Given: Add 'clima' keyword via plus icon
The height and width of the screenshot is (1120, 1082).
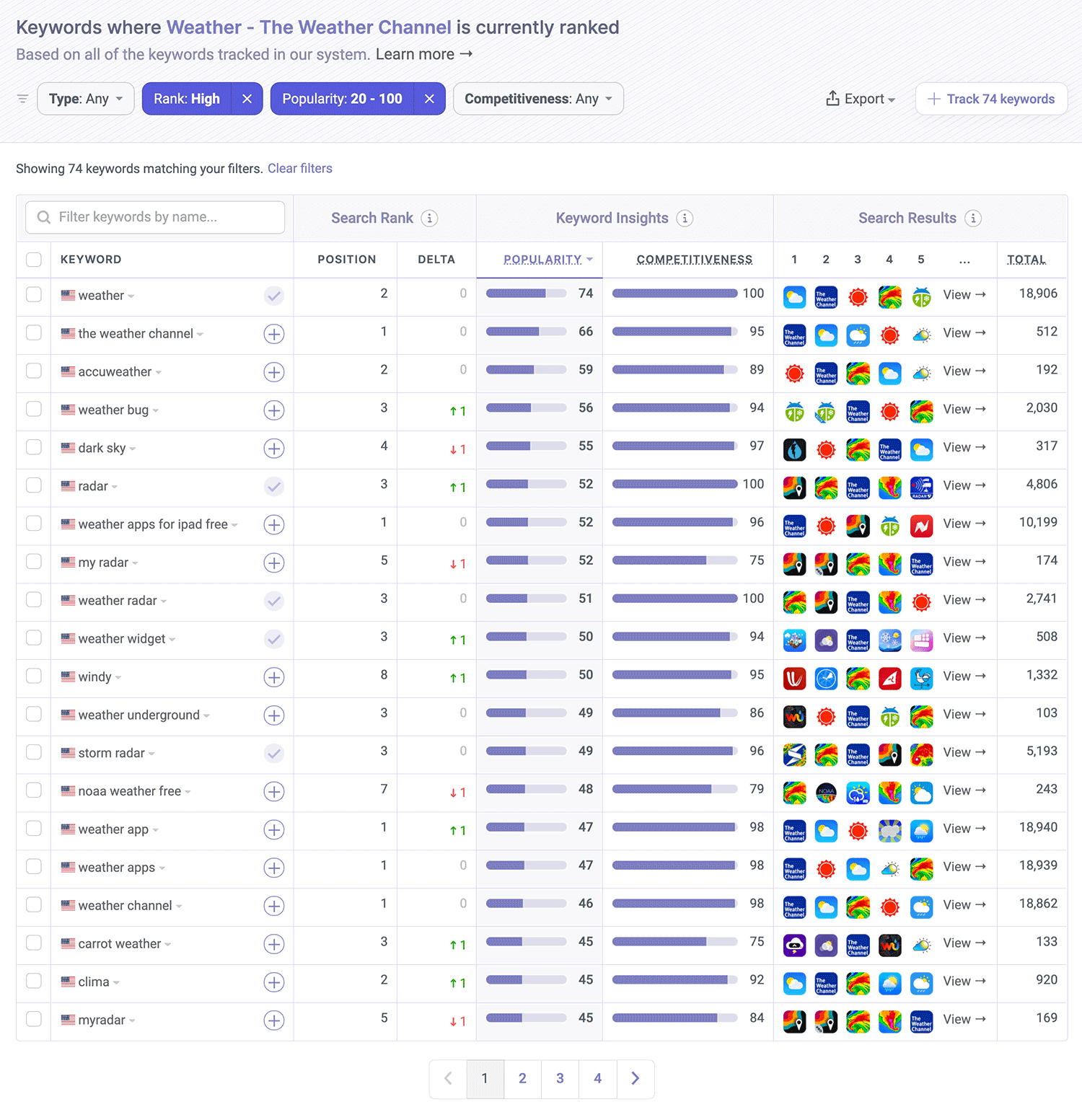Looking at the screenshot, I should [x=274, y=982].
